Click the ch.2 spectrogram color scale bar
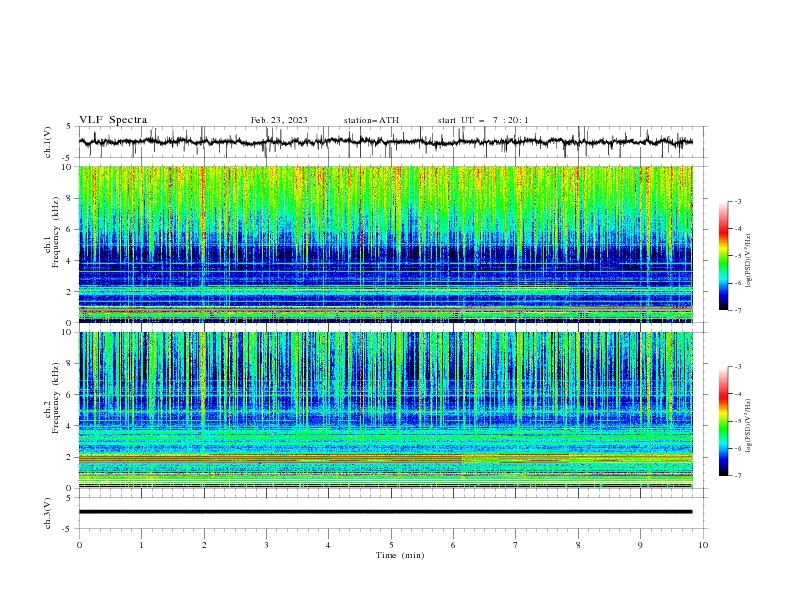The height and width of the screenshot is (612, 792). point(723,421)
